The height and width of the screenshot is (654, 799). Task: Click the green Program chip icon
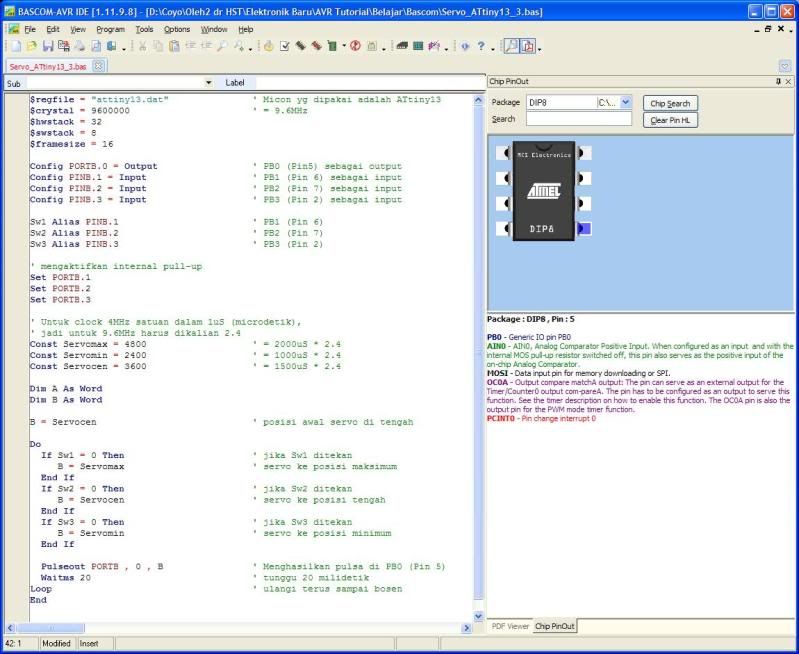point(332,46)
